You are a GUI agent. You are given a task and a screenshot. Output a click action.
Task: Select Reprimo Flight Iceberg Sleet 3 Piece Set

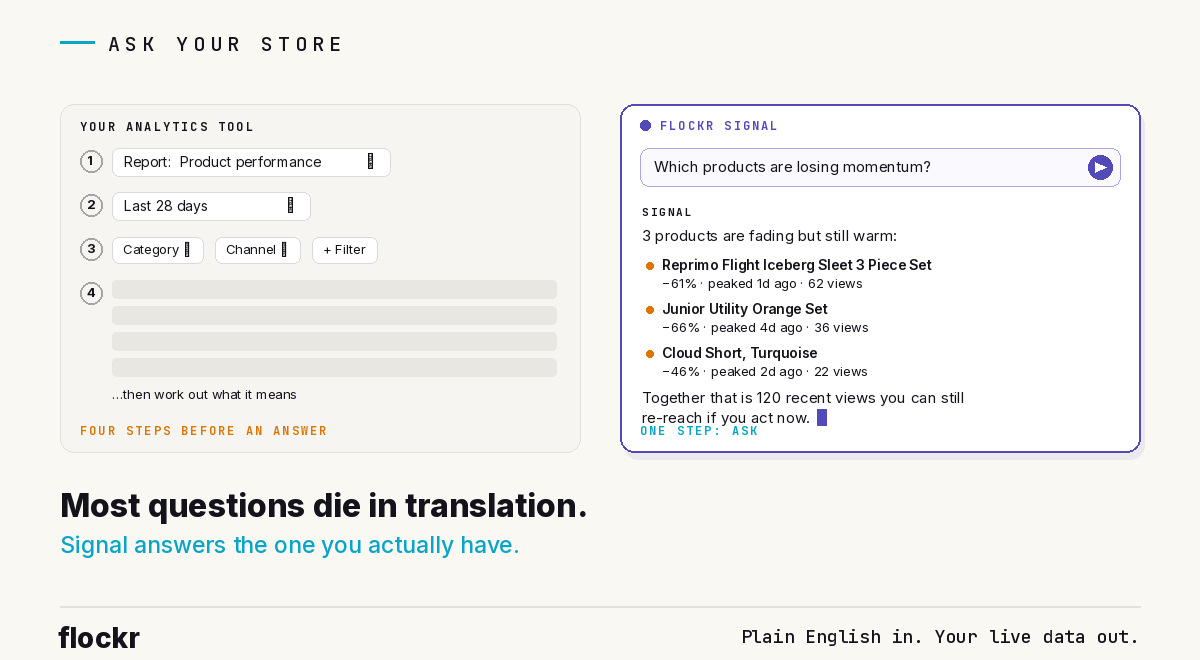click(x=796, y=265)
